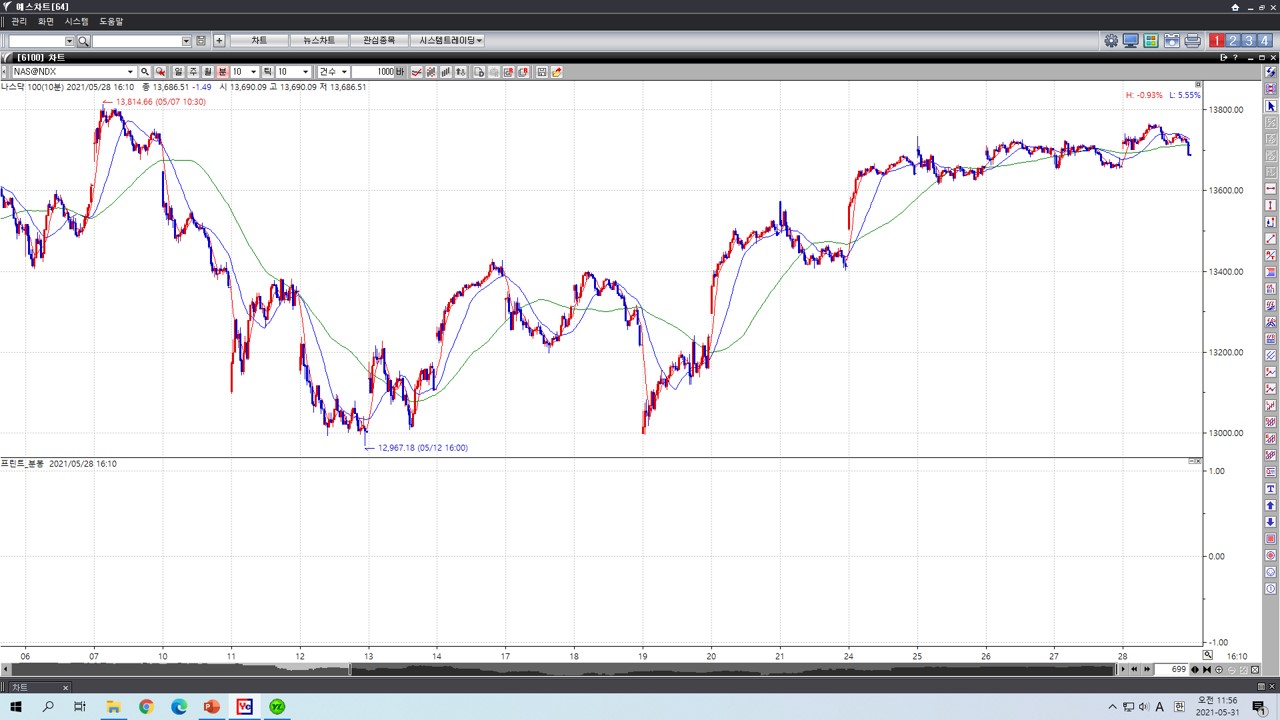Viewport: 1280px width, 720px height.
Task: Open PowerPoint from the Windows taskbar
Action: (x=211, y=707)
